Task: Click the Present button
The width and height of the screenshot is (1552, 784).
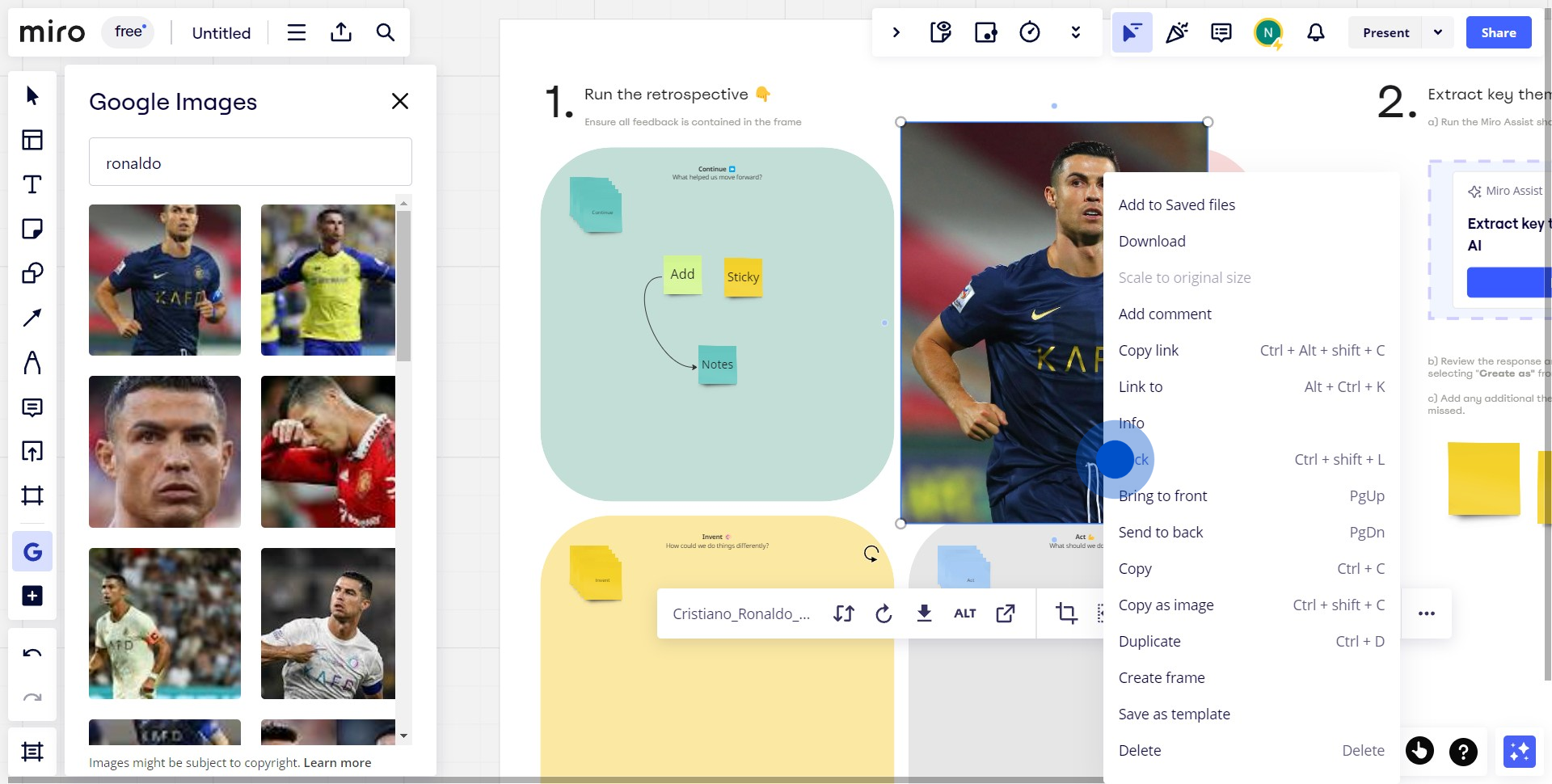Action: click(x=1385, y=32)
